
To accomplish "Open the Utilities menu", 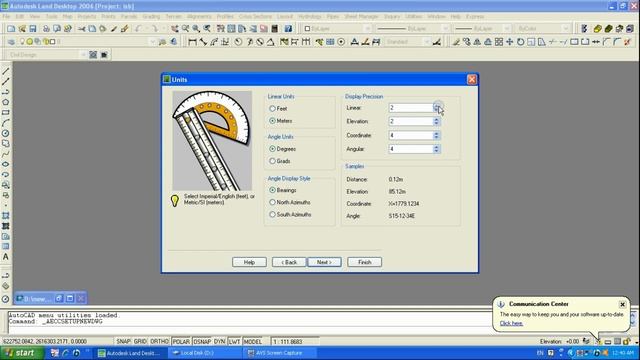I will tap(413, 17).
